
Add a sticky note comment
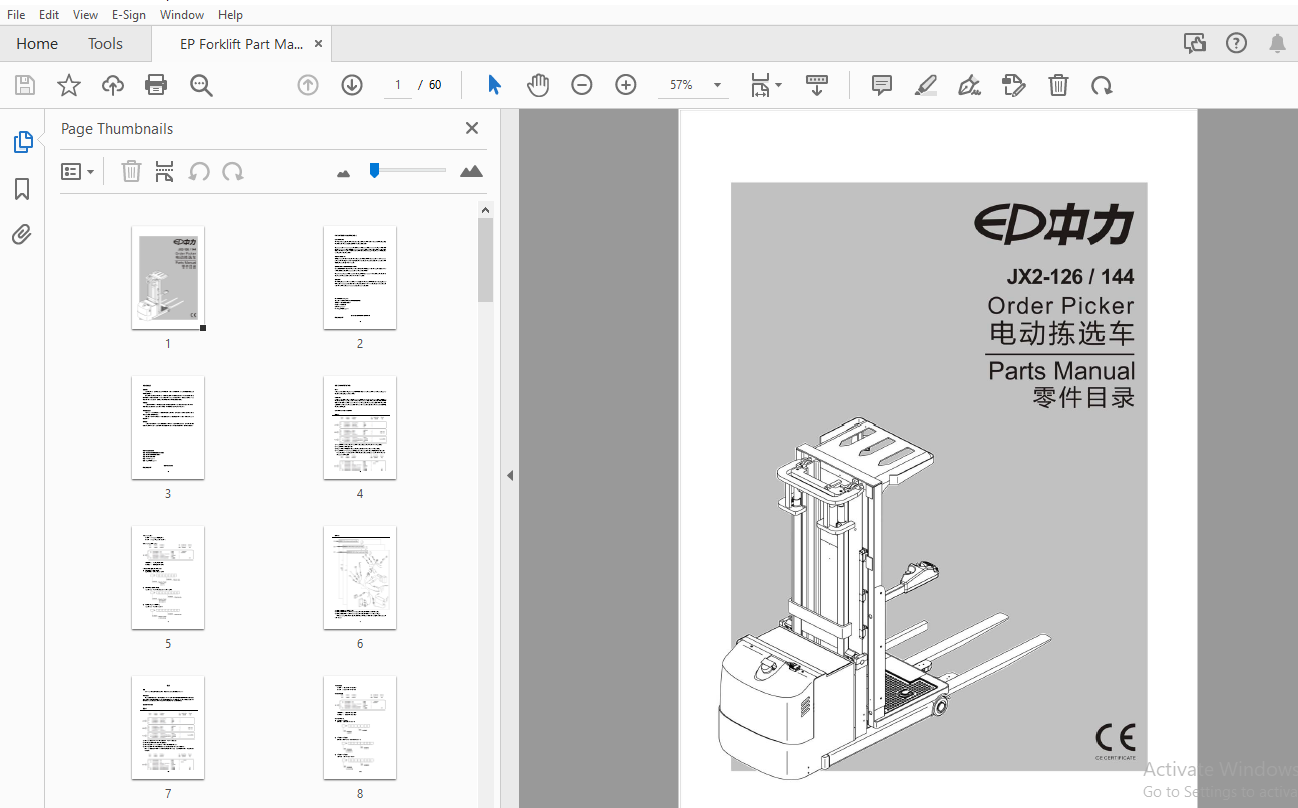click(882, 86)
